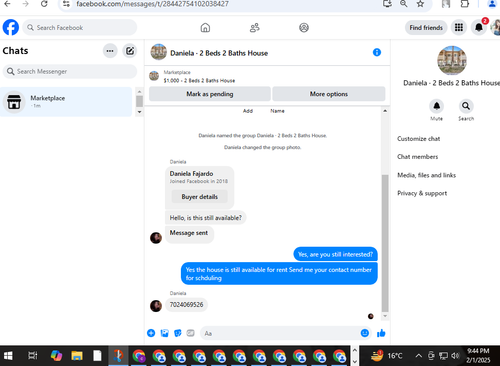Open browser profile avatar icon

click(x=492, y=4)
